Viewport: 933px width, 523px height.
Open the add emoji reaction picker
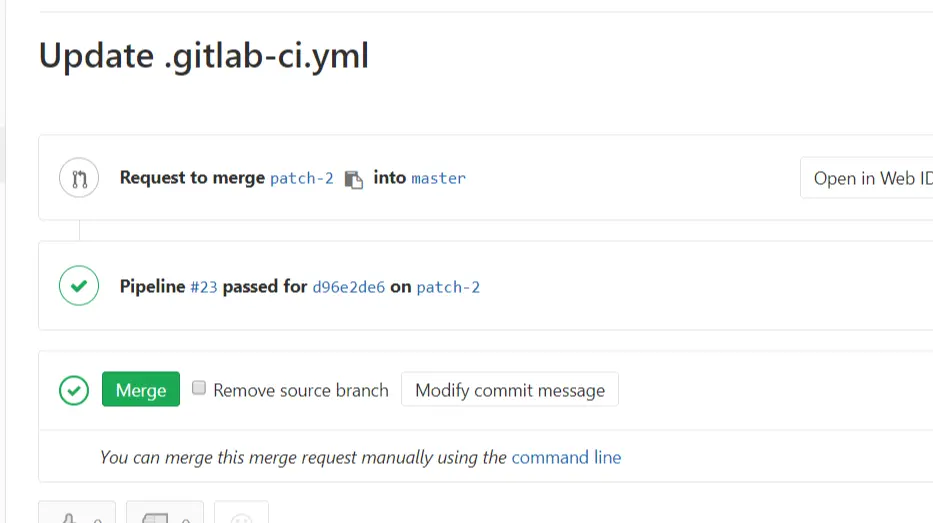click(241, 514)
